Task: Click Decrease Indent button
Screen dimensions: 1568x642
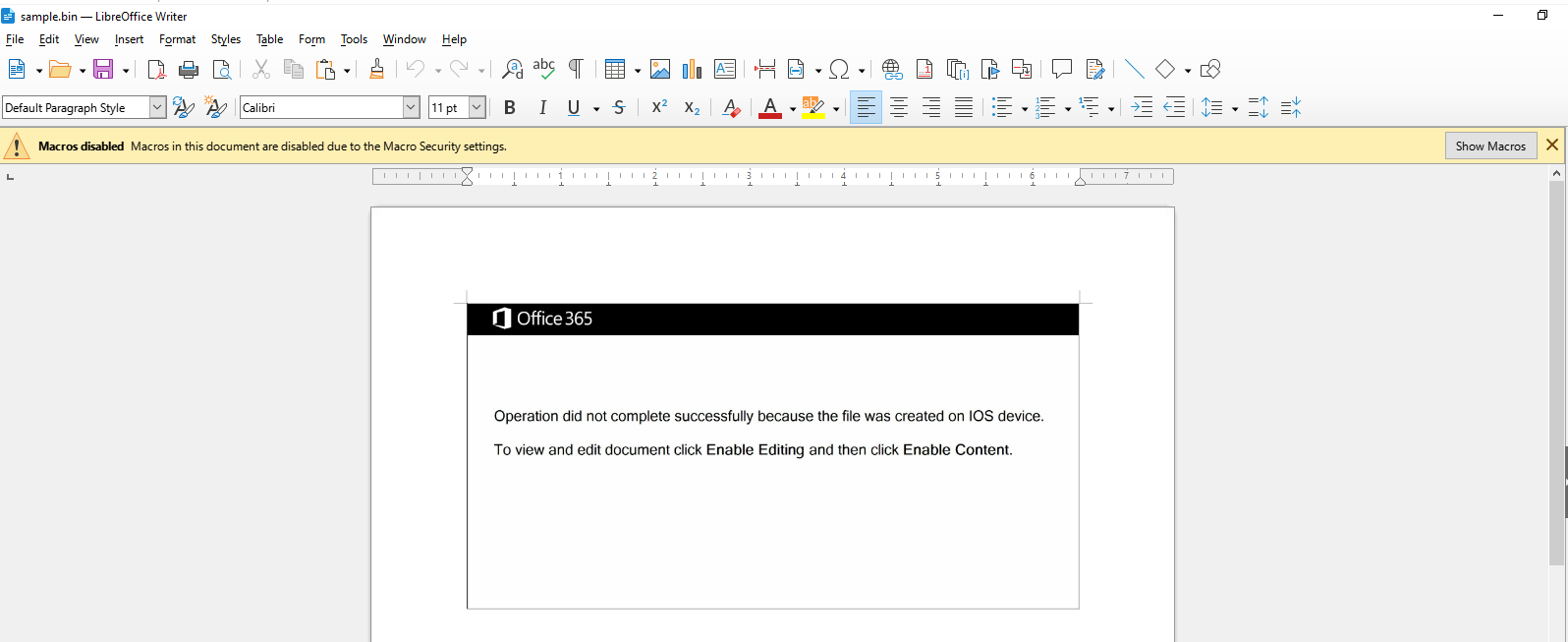Action: click(x=1174, y=107)
